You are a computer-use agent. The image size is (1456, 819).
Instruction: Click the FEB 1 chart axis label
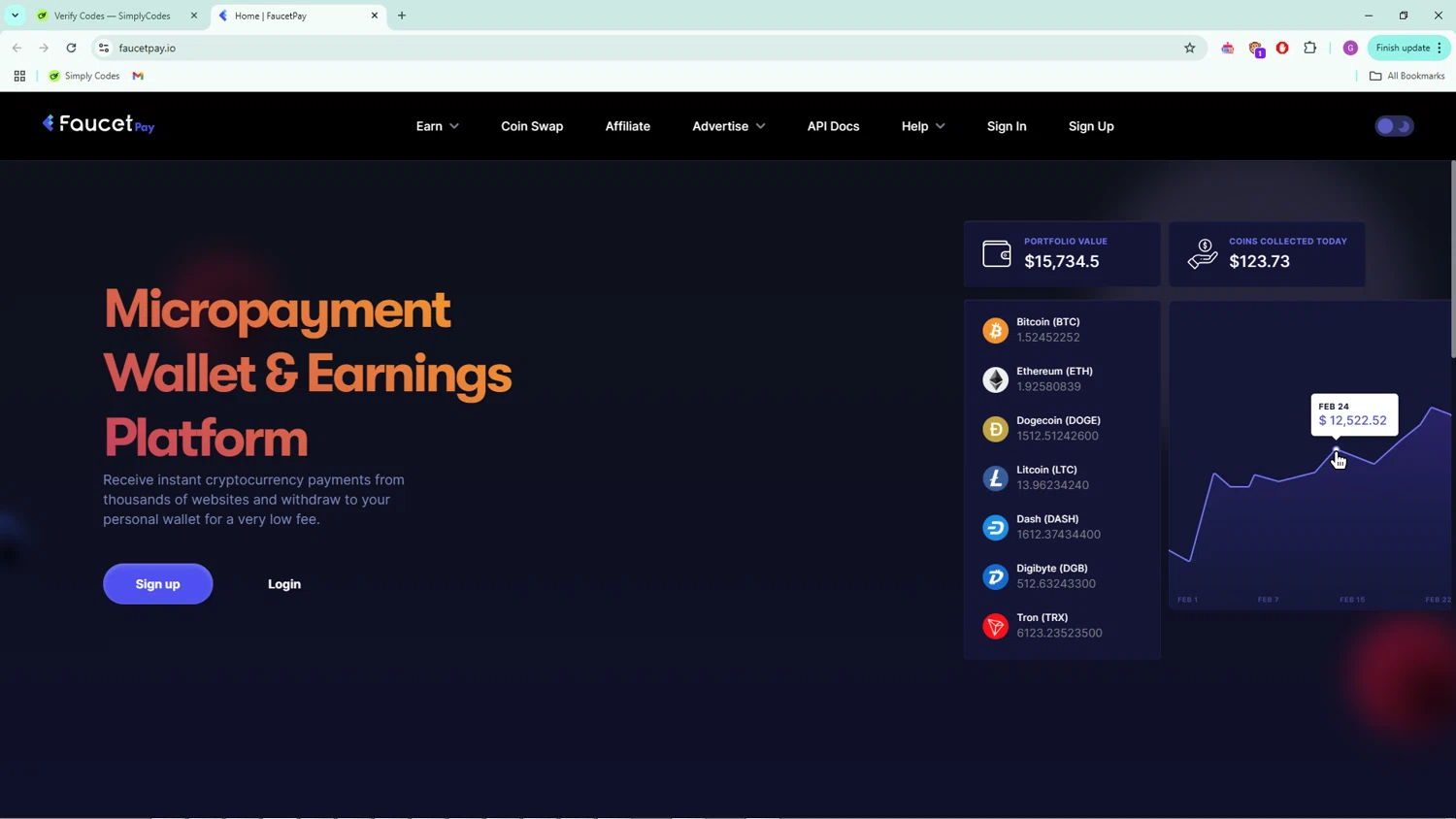tap(1187, 600)
